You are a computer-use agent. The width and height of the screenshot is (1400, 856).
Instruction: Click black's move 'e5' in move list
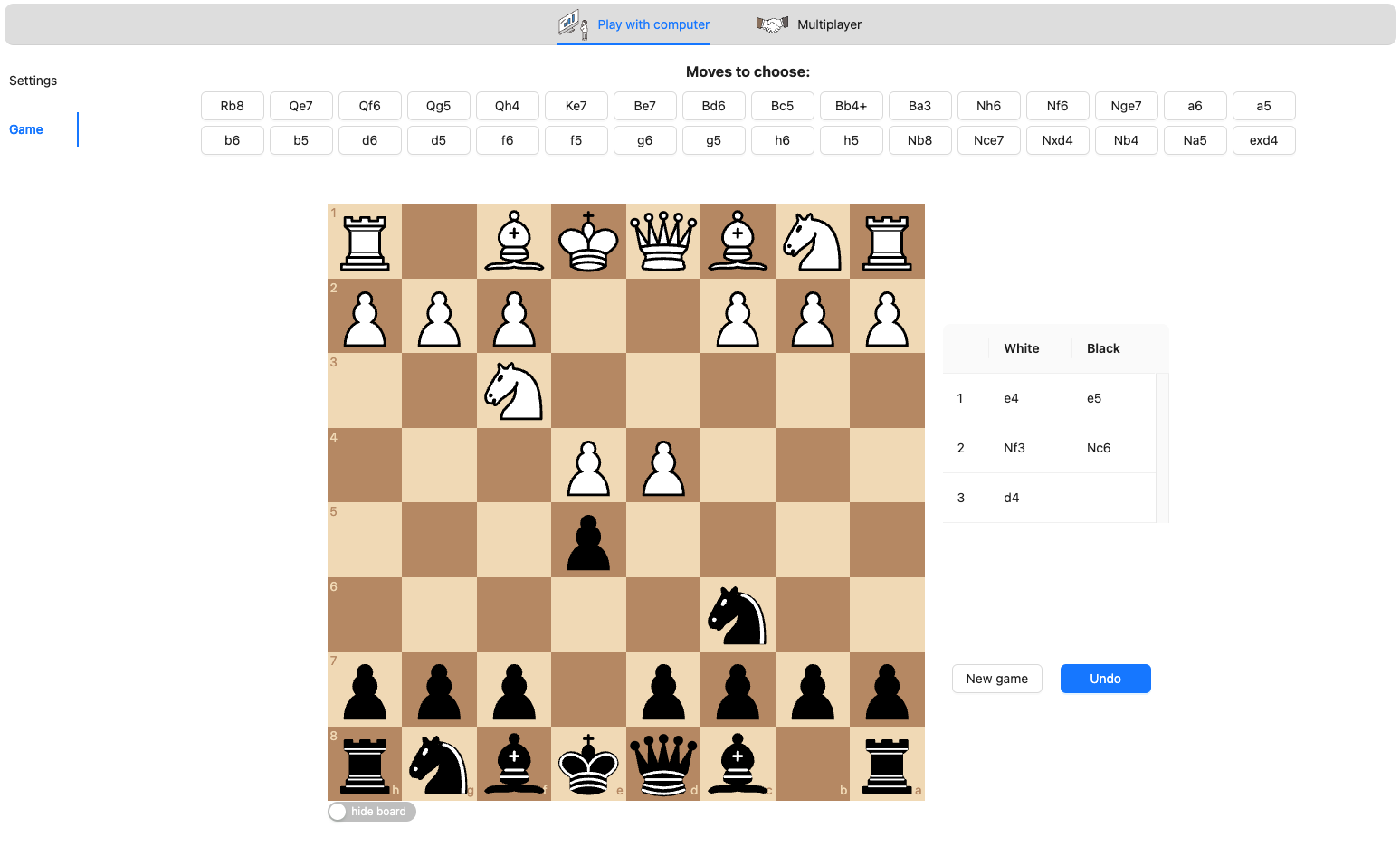click(1094, 398)
